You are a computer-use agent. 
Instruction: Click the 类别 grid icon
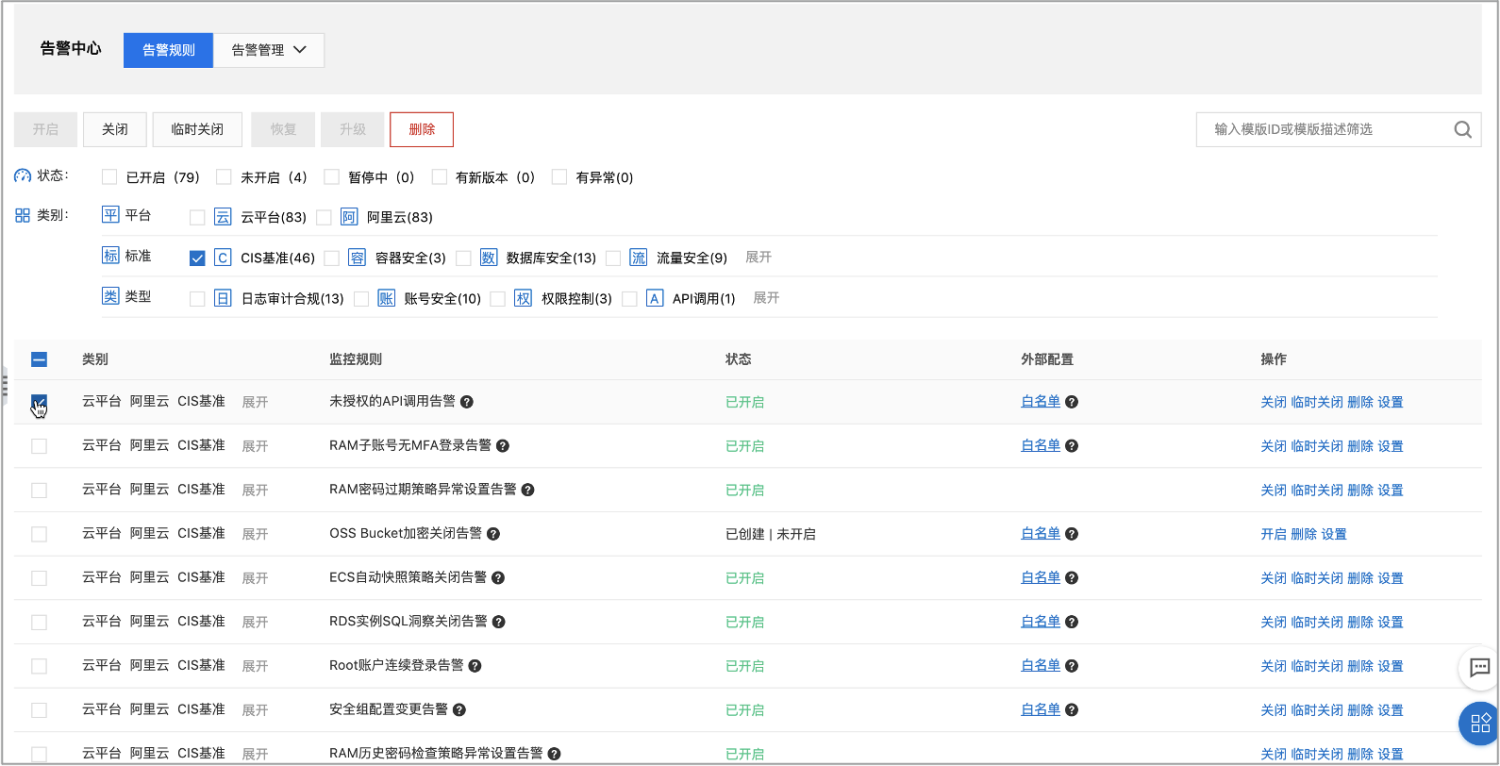23,215
